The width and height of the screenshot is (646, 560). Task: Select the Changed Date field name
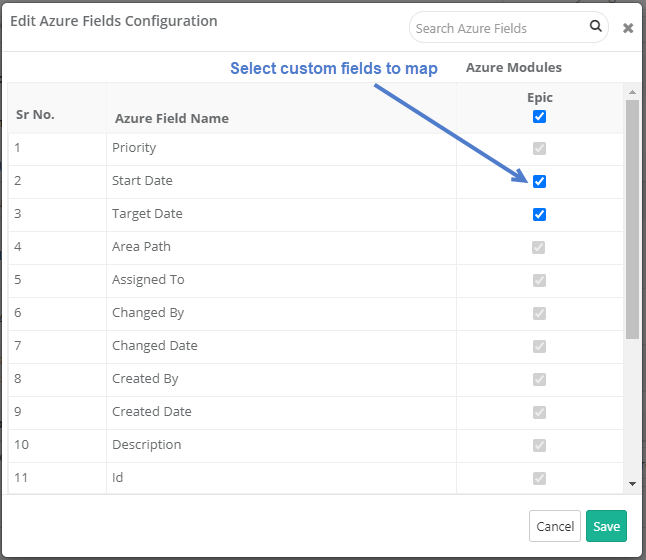tap(155, 346)
